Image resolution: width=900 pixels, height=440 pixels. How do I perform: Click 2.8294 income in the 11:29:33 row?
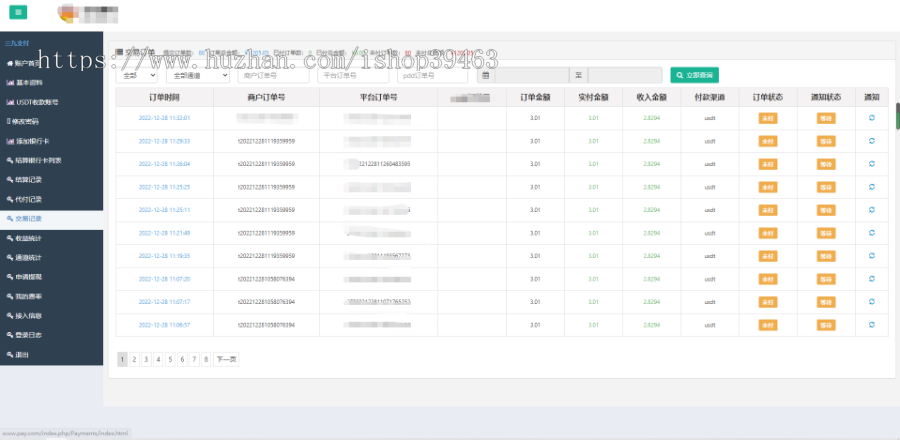click(x=651, y=141)
